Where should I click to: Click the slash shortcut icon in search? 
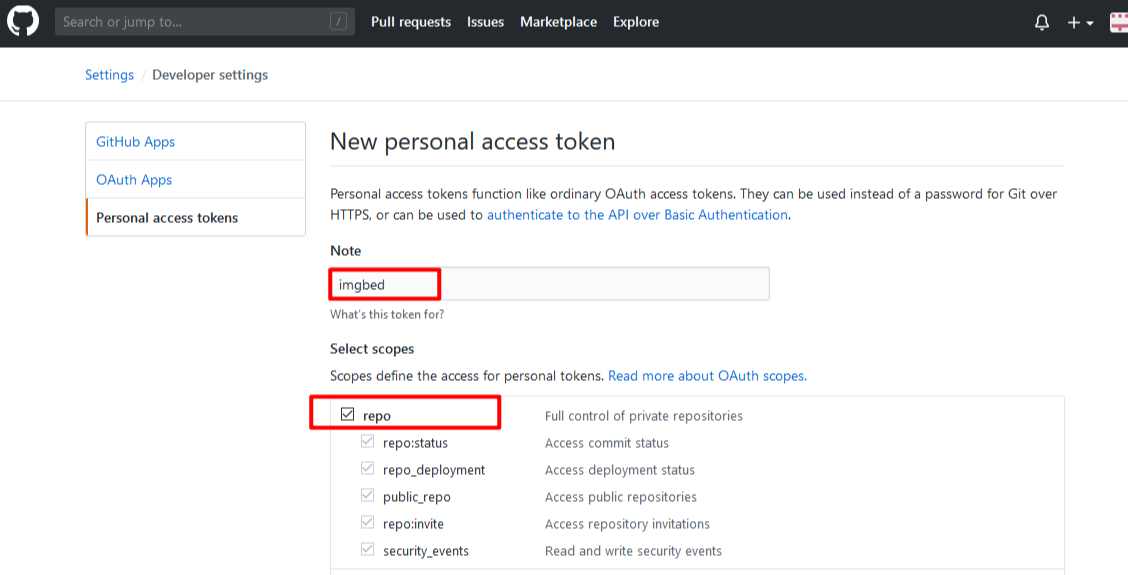[339, 22]
